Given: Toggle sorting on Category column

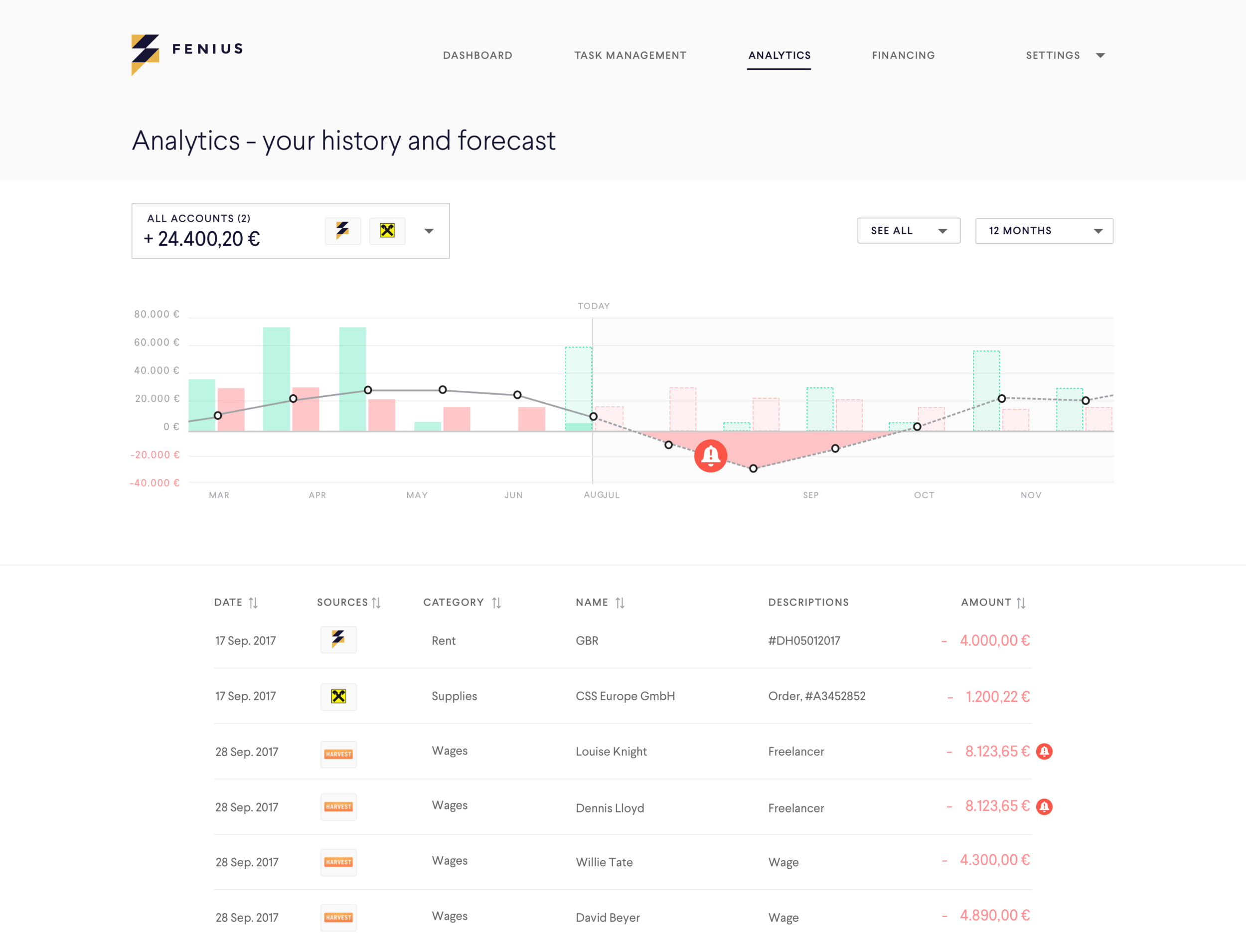Looking at the screenshot, I should tap(496, 603).
